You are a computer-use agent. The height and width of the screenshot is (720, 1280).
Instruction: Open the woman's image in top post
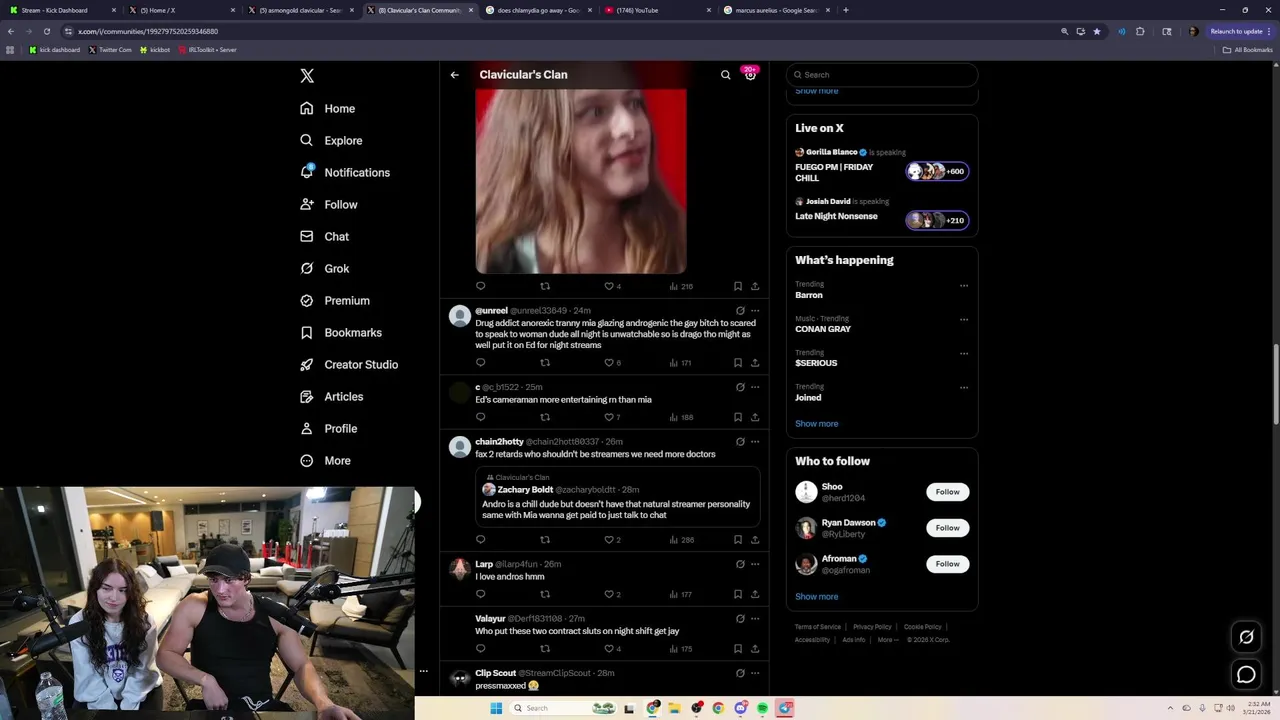pyautogui.click(x=581, y=180)
